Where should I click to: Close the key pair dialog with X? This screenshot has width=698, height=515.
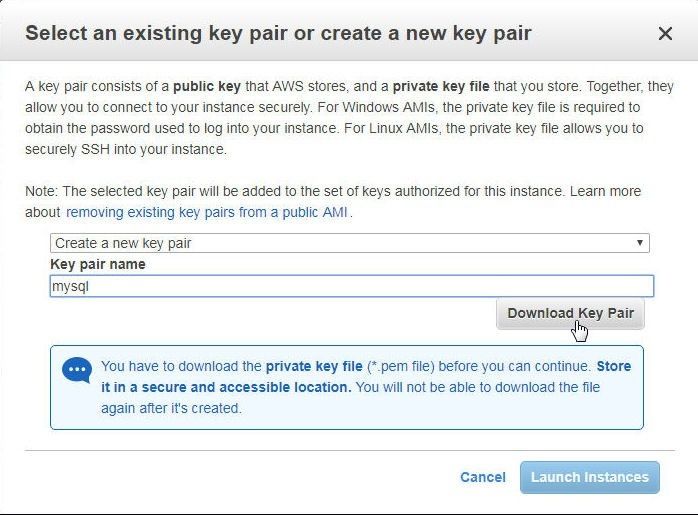(665, 33)
